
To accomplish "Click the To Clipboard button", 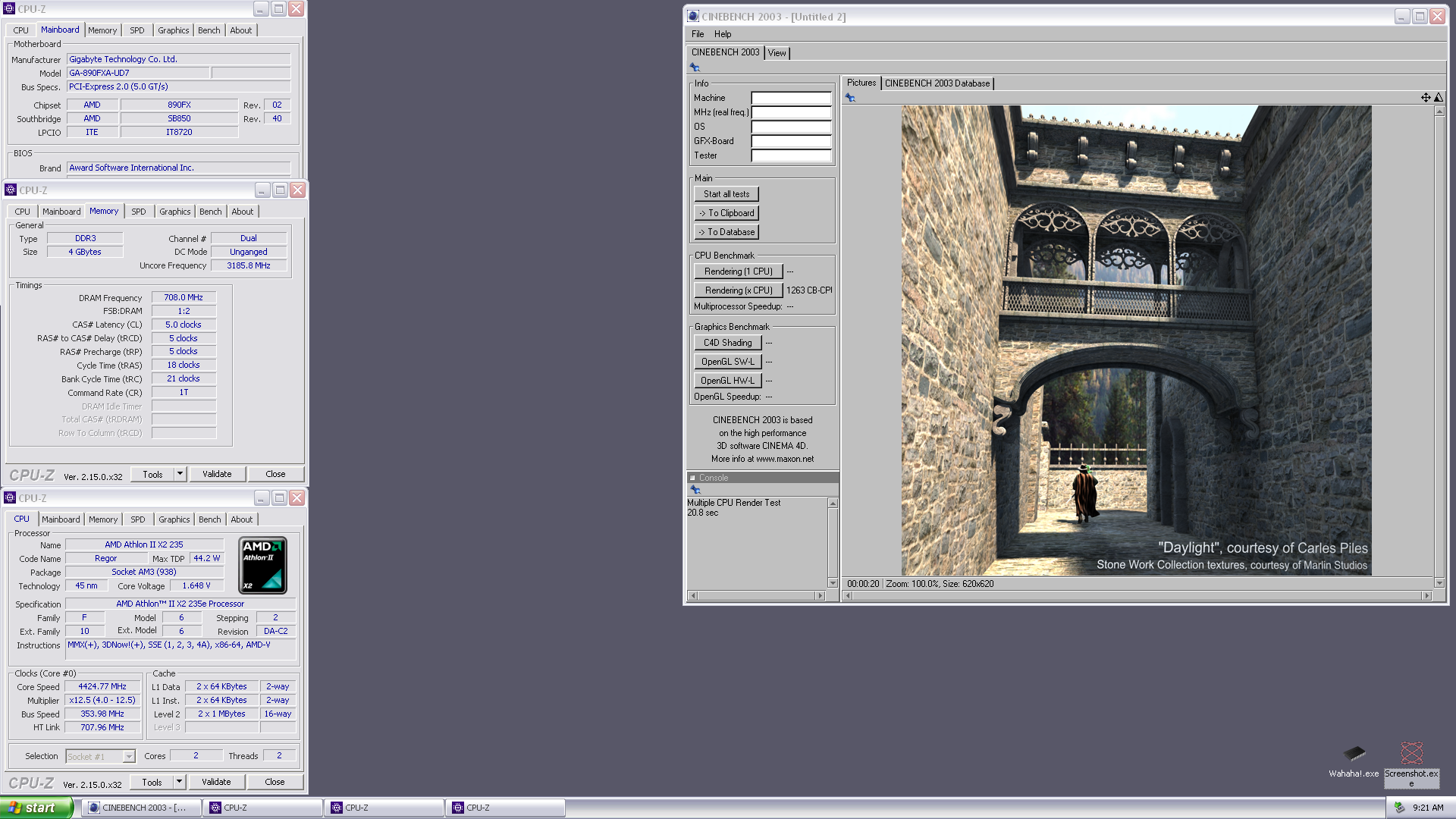I will (726, 213).
